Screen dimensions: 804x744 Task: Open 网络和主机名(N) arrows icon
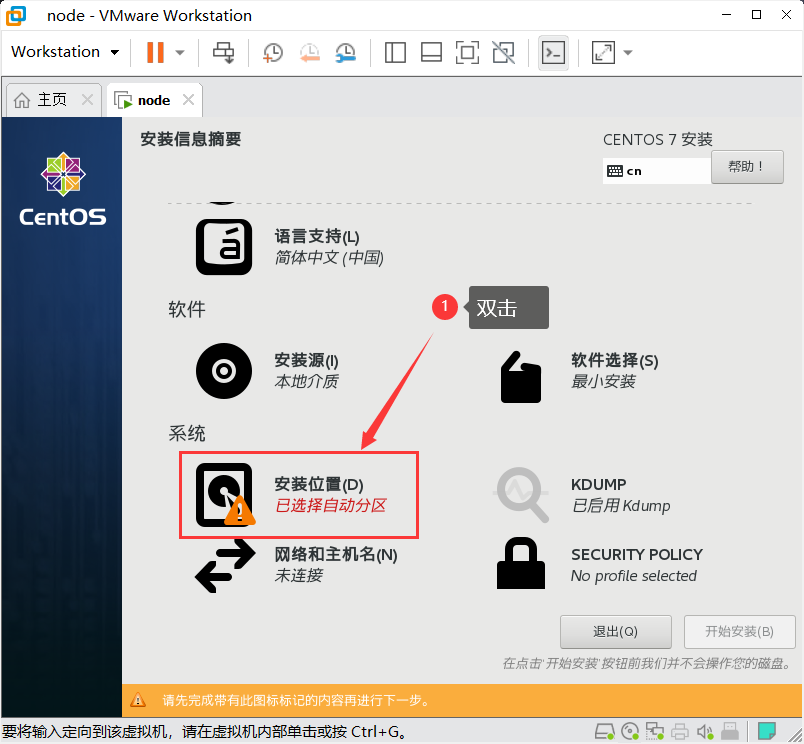pos(225,566)
